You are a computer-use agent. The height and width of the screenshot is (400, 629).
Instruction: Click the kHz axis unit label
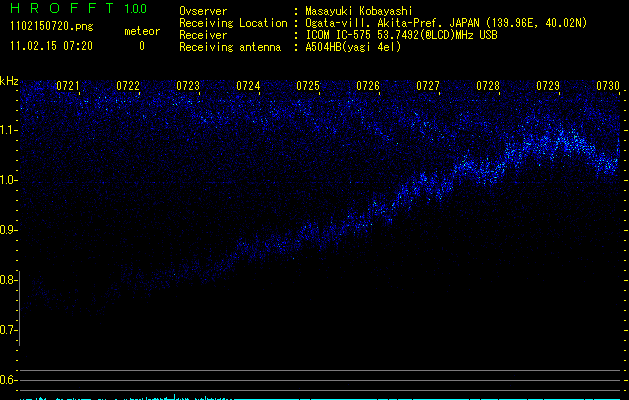pyautogui.click(x=9, y=81)
